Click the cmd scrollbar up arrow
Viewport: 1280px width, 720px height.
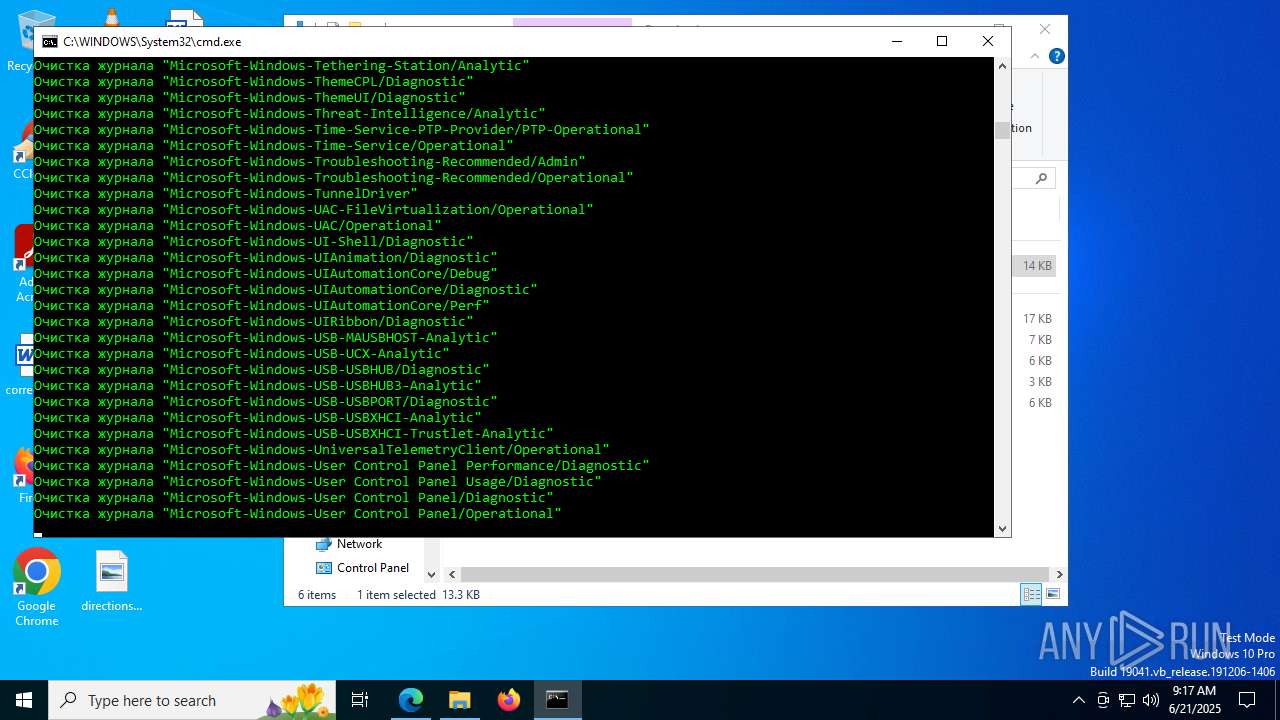point(1002,66)
